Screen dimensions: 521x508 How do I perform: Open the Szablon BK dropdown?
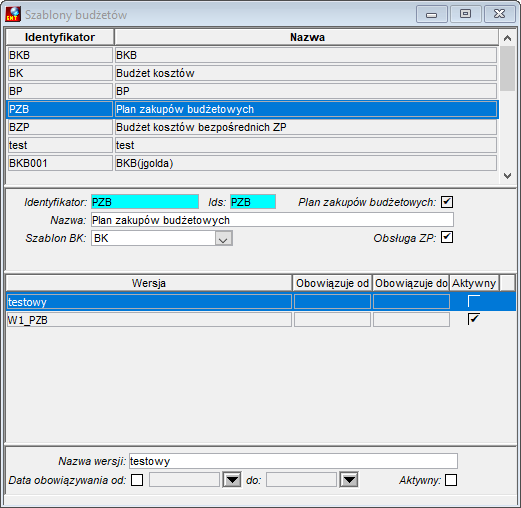click(x=223, y=239)
